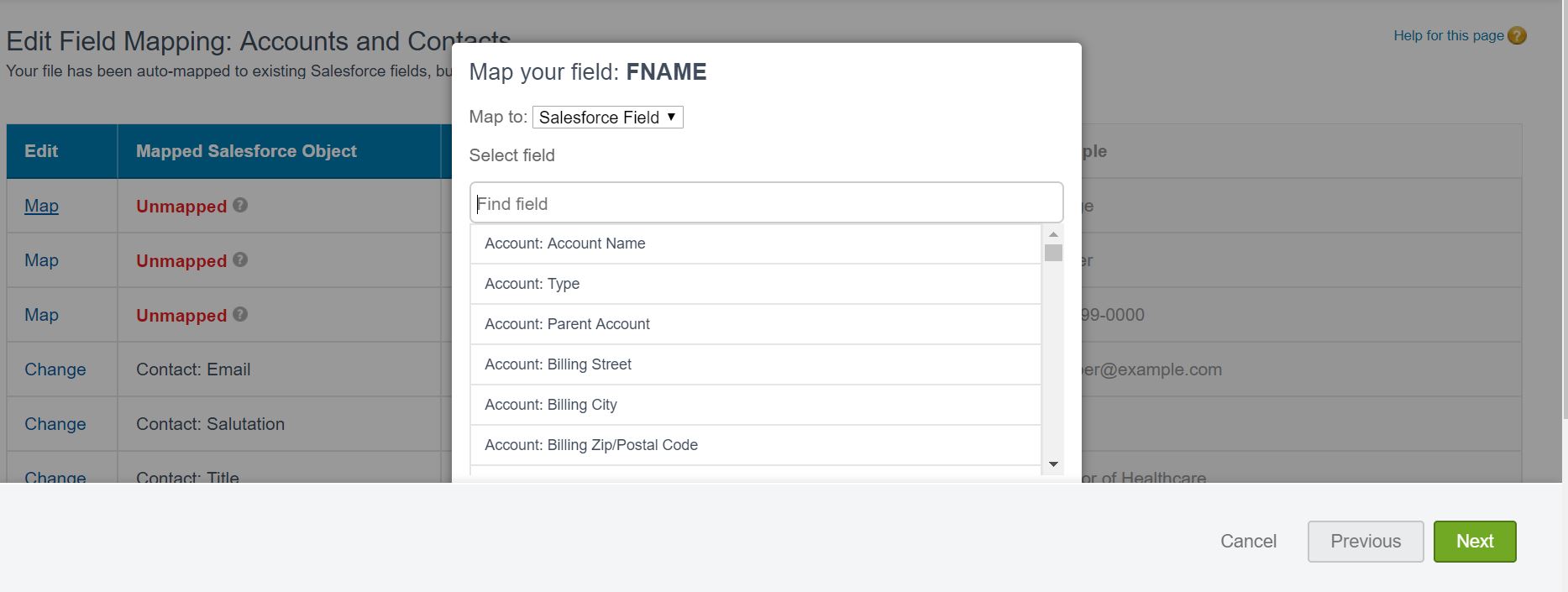Click Change link for Contact: Email
This screenshot has width=1568, height=592.
pos(55,369)
